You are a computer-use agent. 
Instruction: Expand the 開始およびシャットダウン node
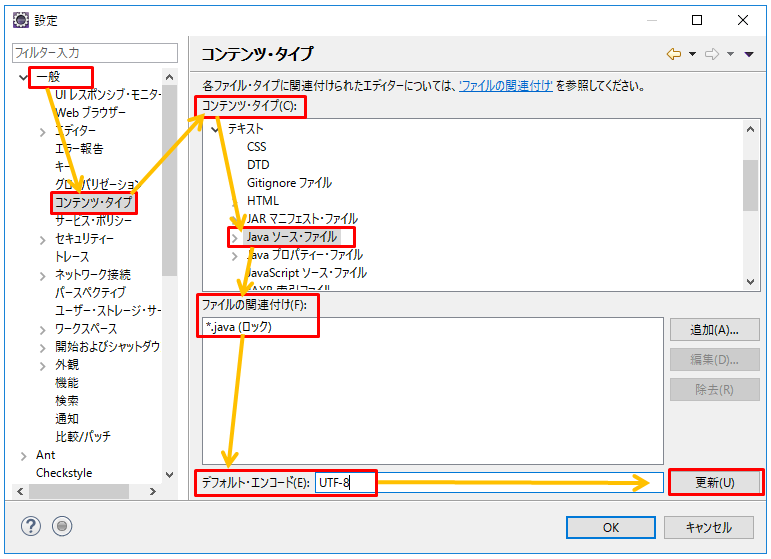pos(42,348)
